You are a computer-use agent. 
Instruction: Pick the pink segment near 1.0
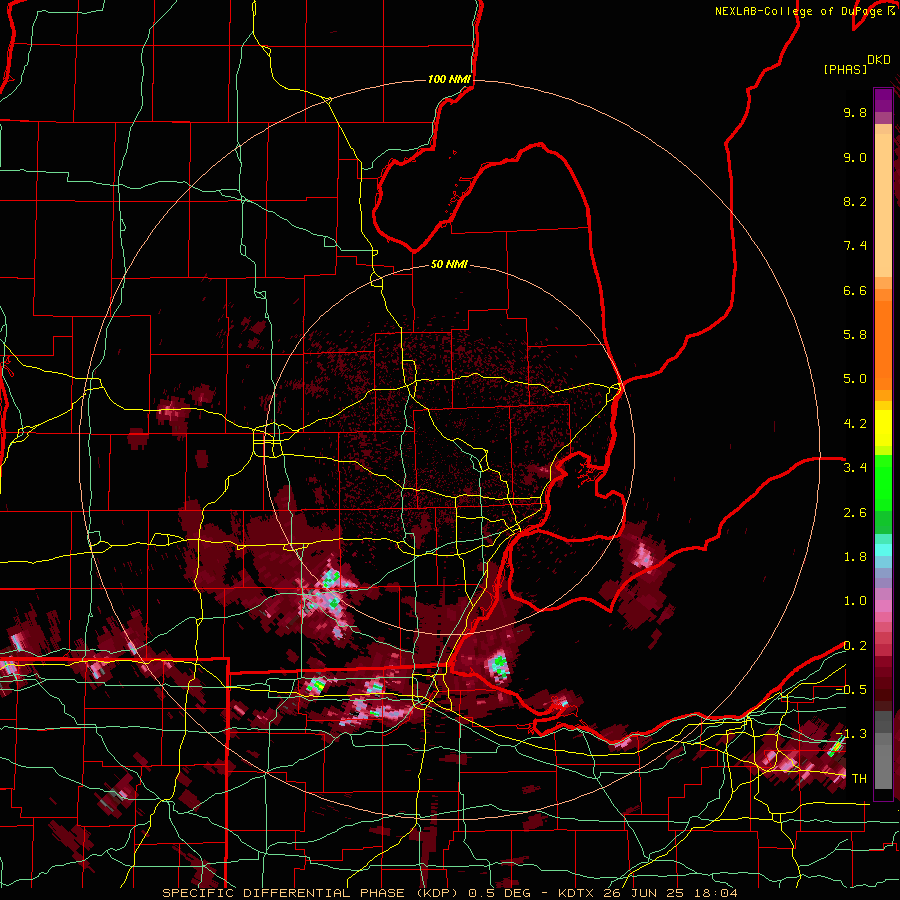pyautogui.click(x=883, y=606)
